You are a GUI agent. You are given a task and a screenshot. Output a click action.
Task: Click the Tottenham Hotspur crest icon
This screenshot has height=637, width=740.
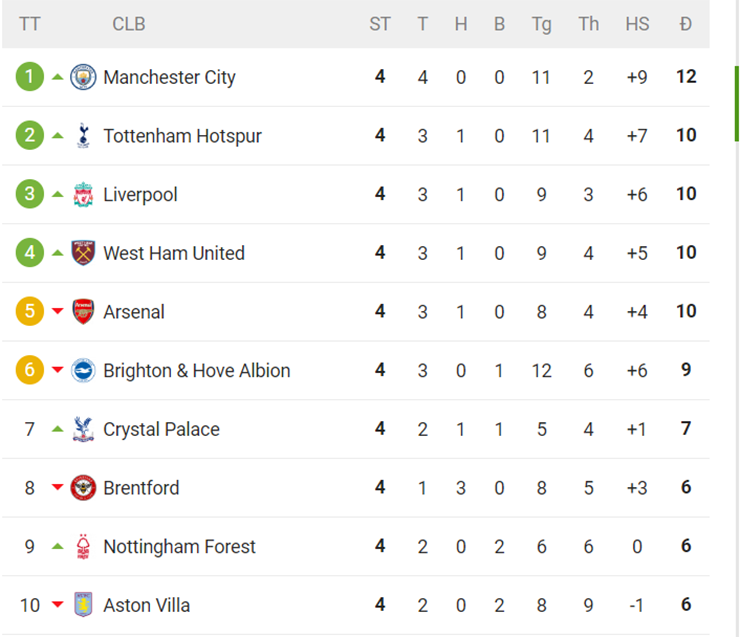pos(83,136)
